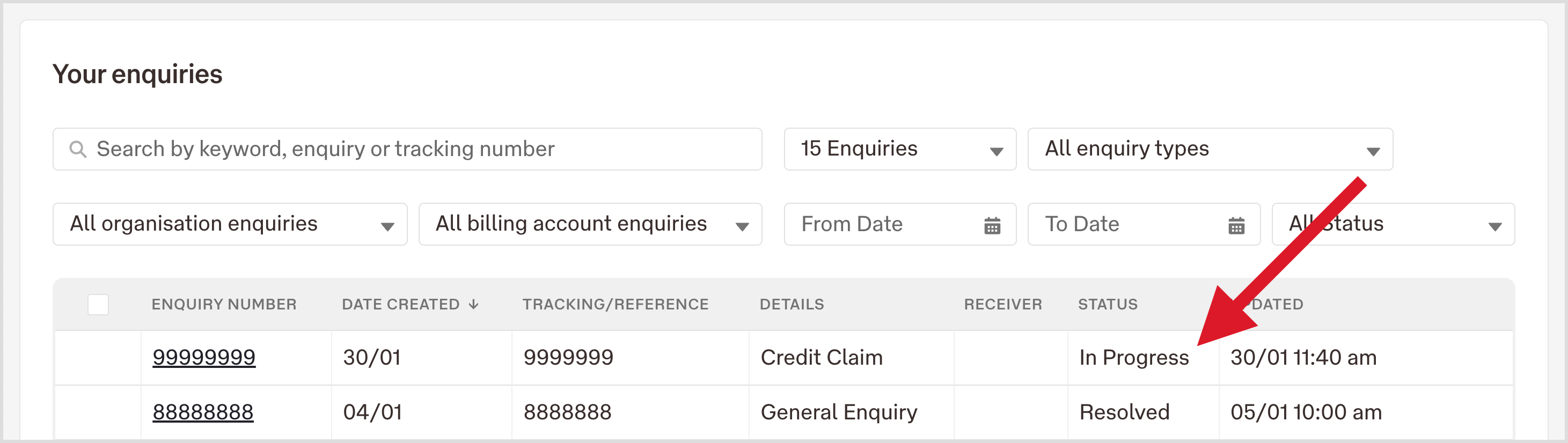Open enquiry number 99999999 link

pyautogui.click(x=204, y=357)
